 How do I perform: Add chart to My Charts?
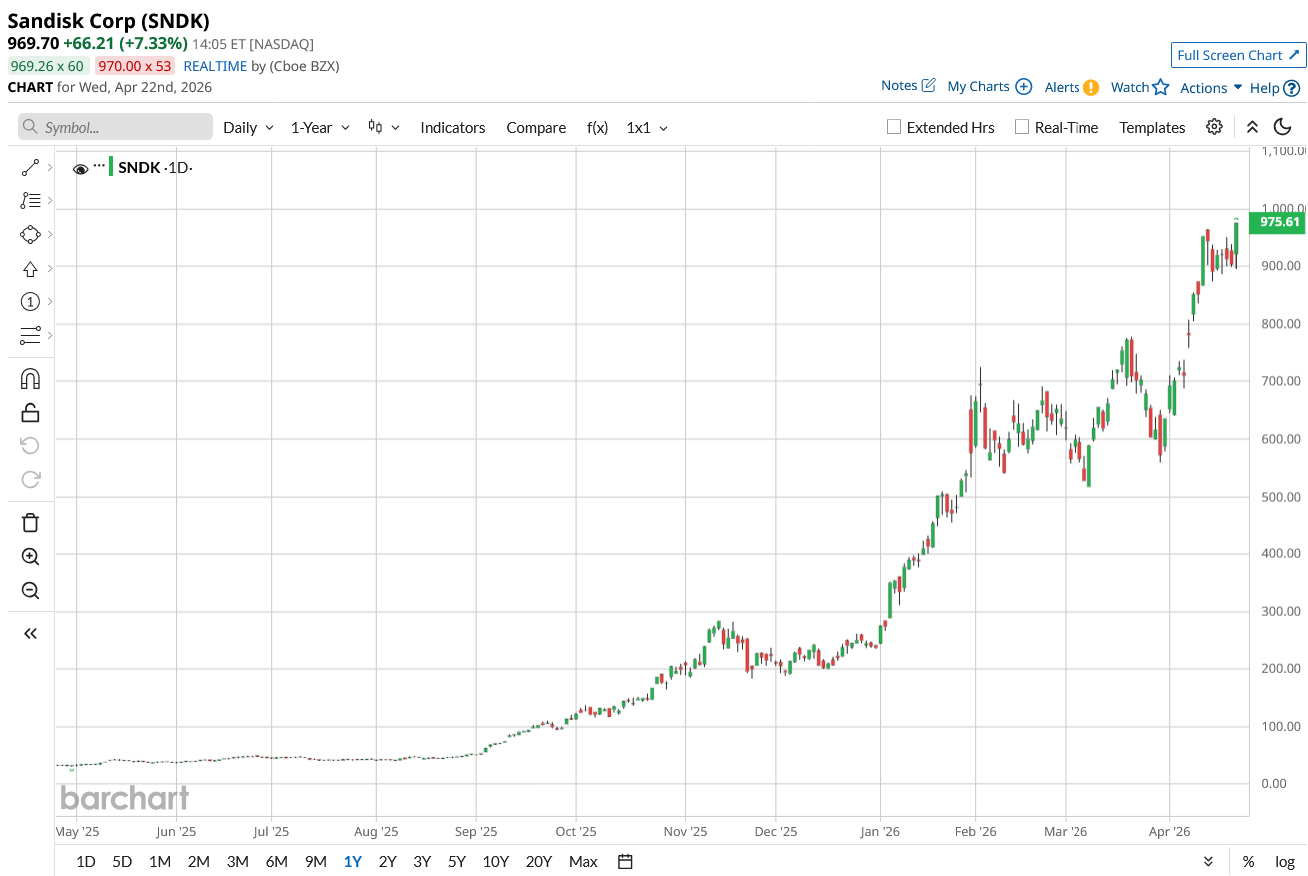(x=989, y=87)
